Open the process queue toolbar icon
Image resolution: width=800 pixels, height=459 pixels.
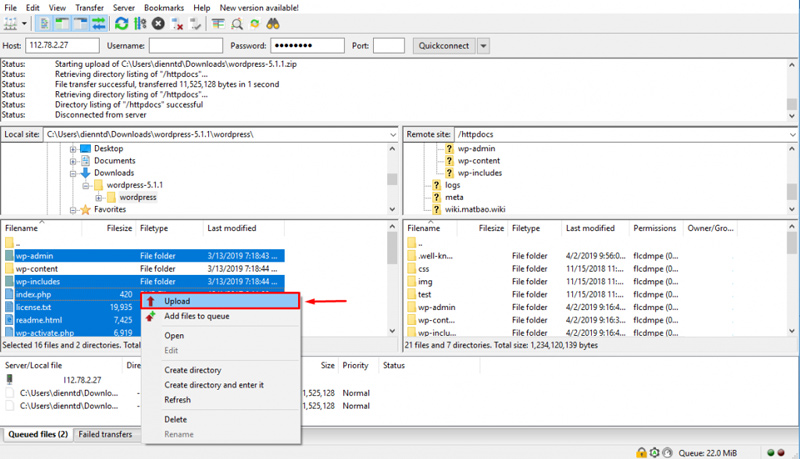[140, 23]
